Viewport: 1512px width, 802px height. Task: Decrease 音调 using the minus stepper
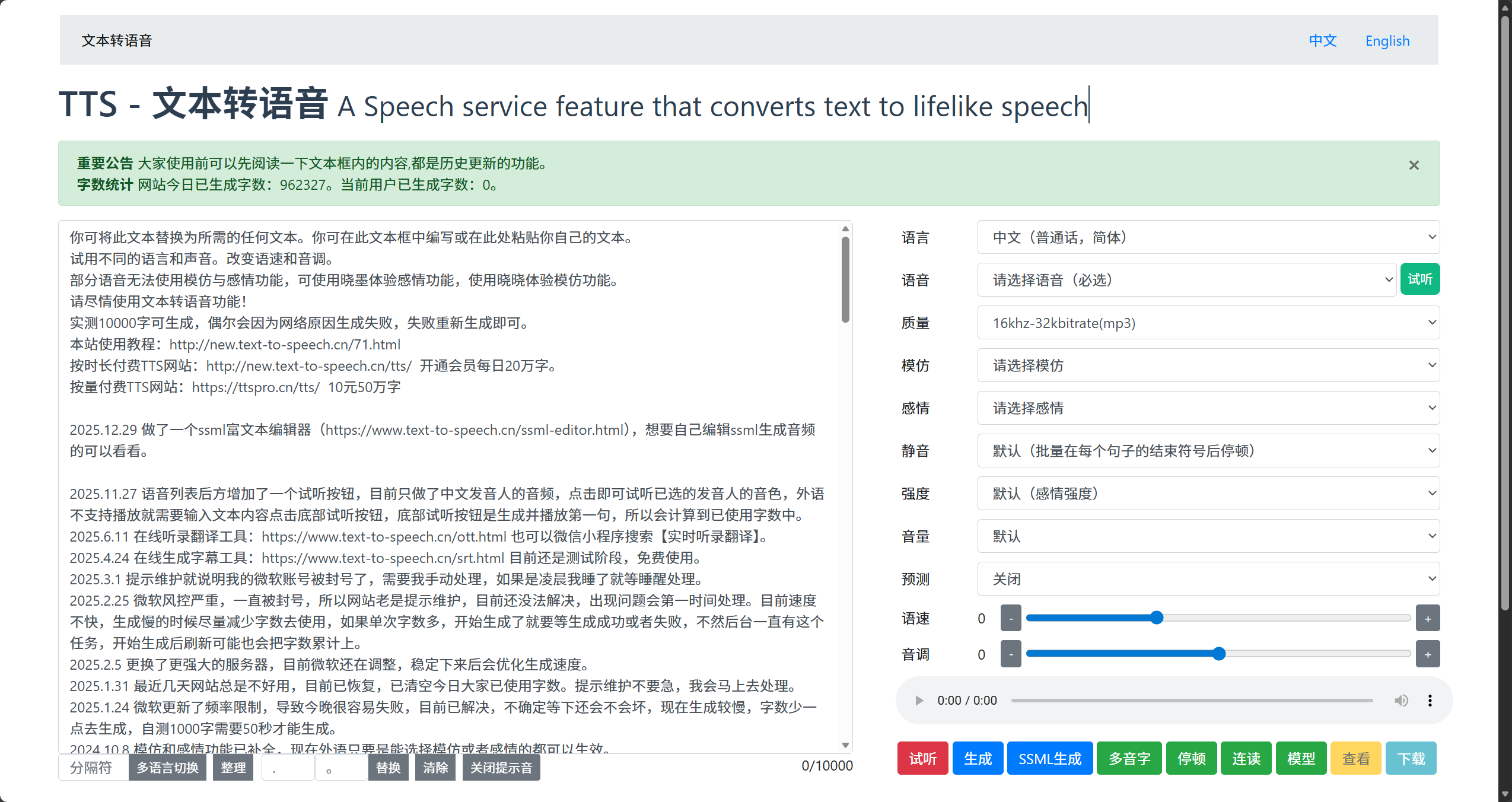1011,653
